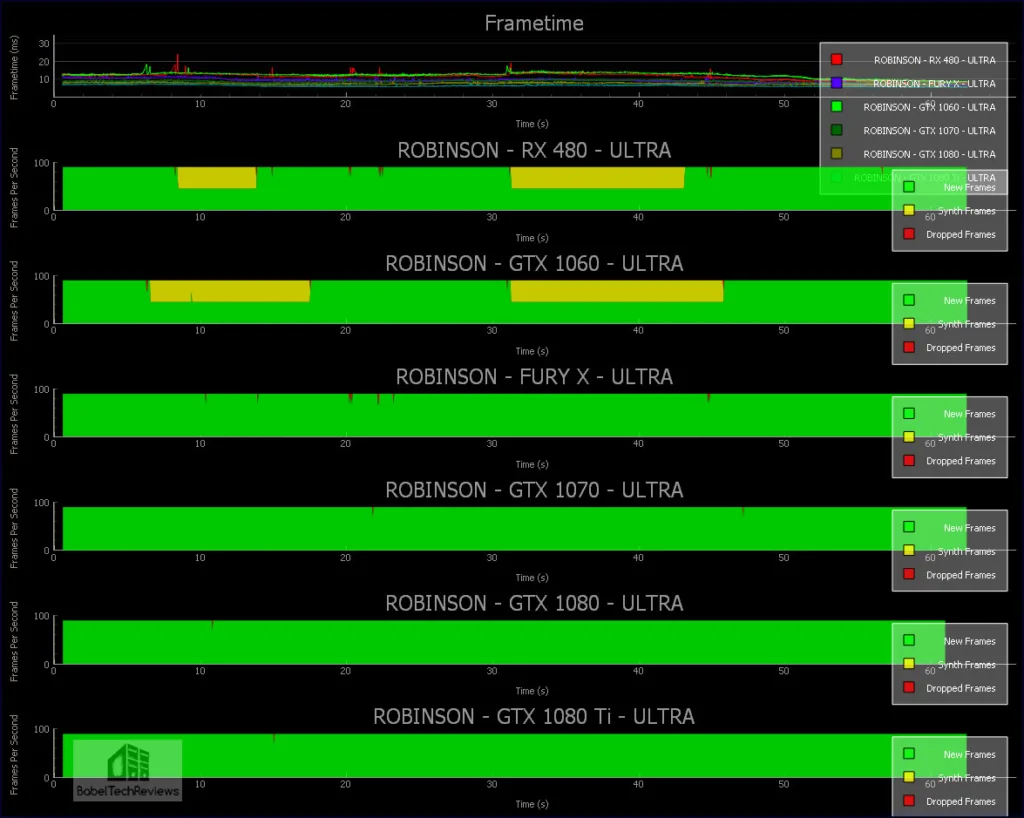Click bright green GTX 1060 swatch in Frametime legend
The height and width of the screenshot is (818, 1024).
tap(837, 106)
